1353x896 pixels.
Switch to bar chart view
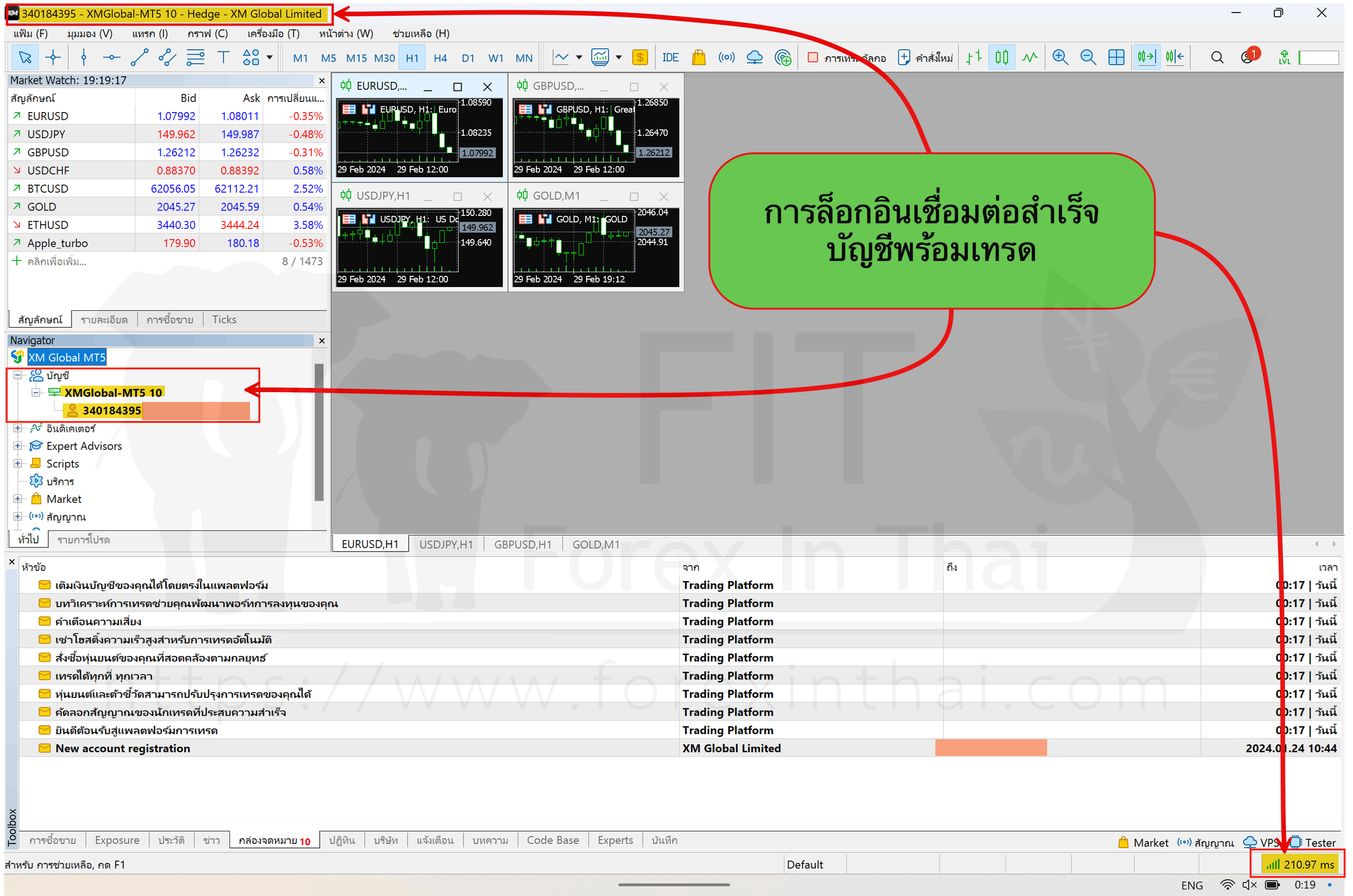(974, 57)
